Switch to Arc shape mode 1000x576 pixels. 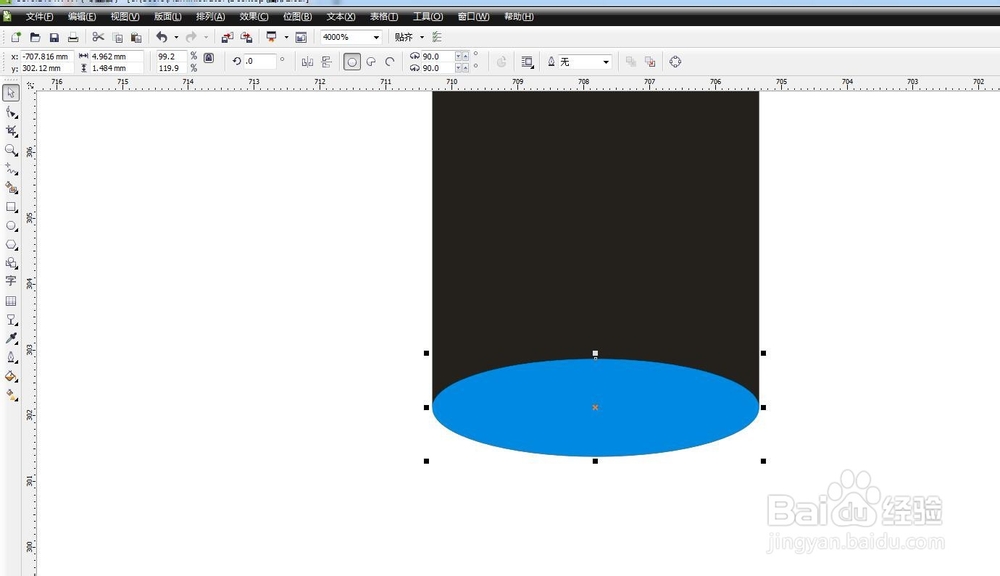[x=390, y=62]
